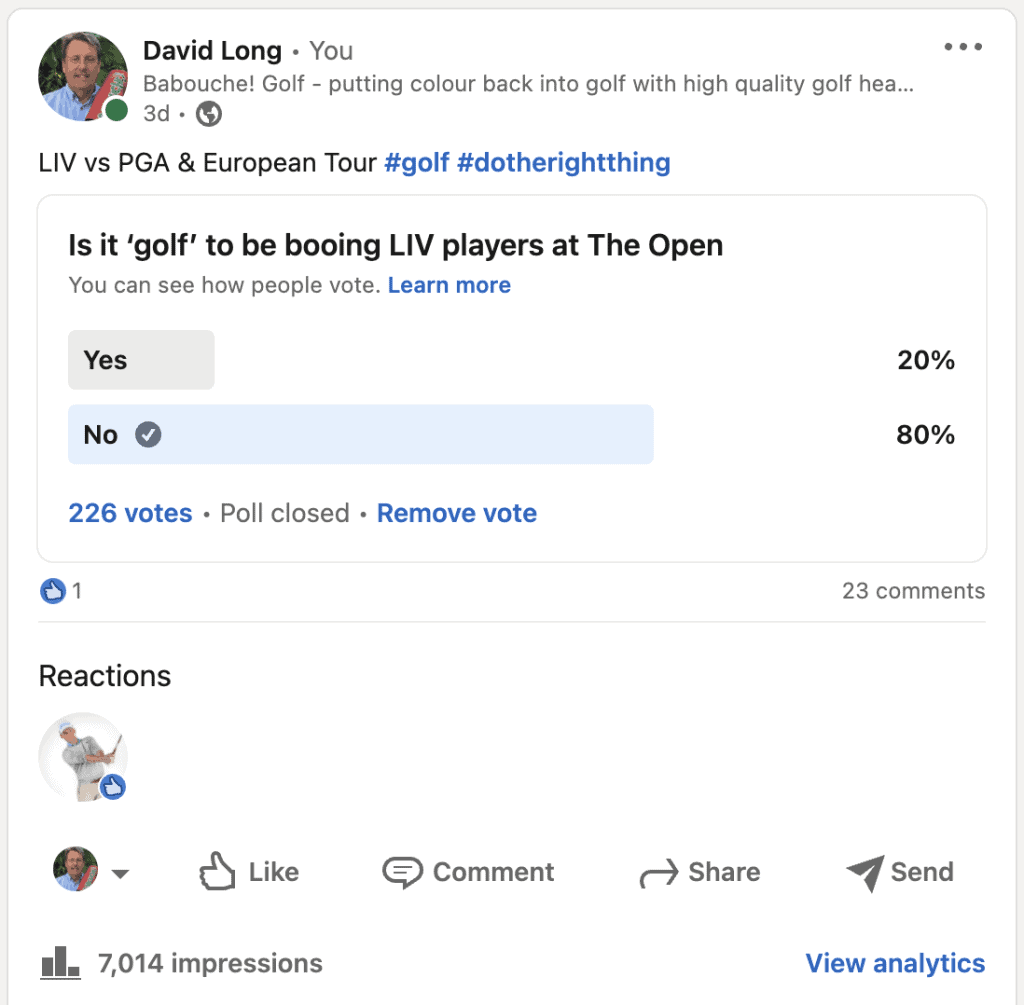Select the Yes poll option

click(x=141, y=360)
